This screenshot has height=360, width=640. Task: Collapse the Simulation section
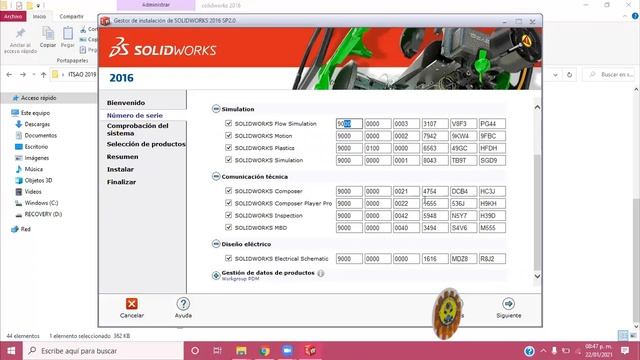[x=216, y=109]
